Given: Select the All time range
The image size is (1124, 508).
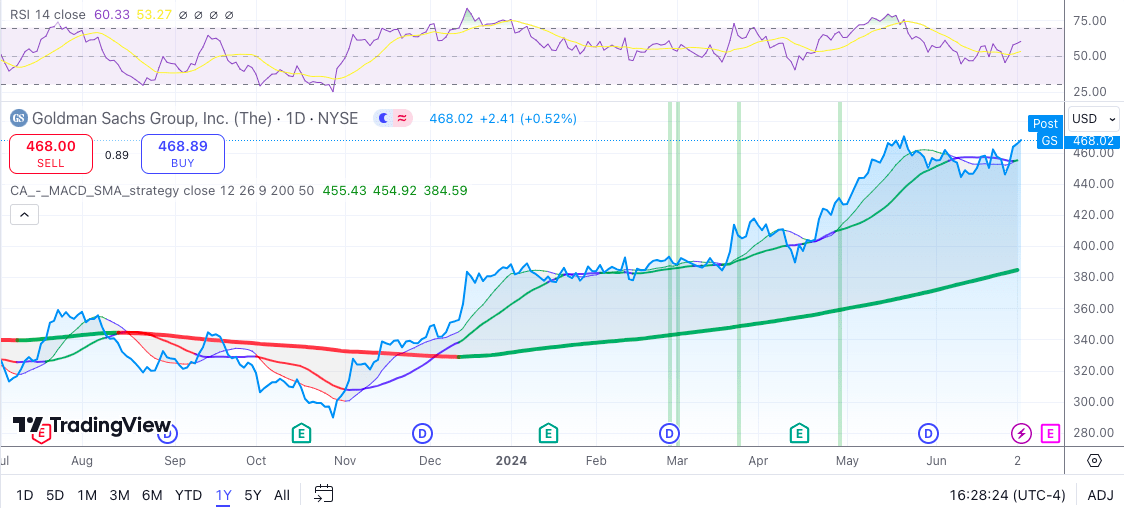Looking at the screenshot, I should click(282, 495).
